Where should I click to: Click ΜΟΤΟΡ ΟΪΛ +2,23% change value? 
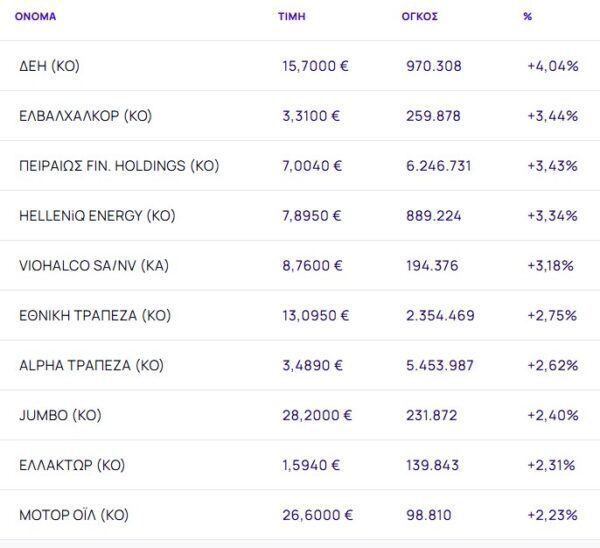click(552, 516)
